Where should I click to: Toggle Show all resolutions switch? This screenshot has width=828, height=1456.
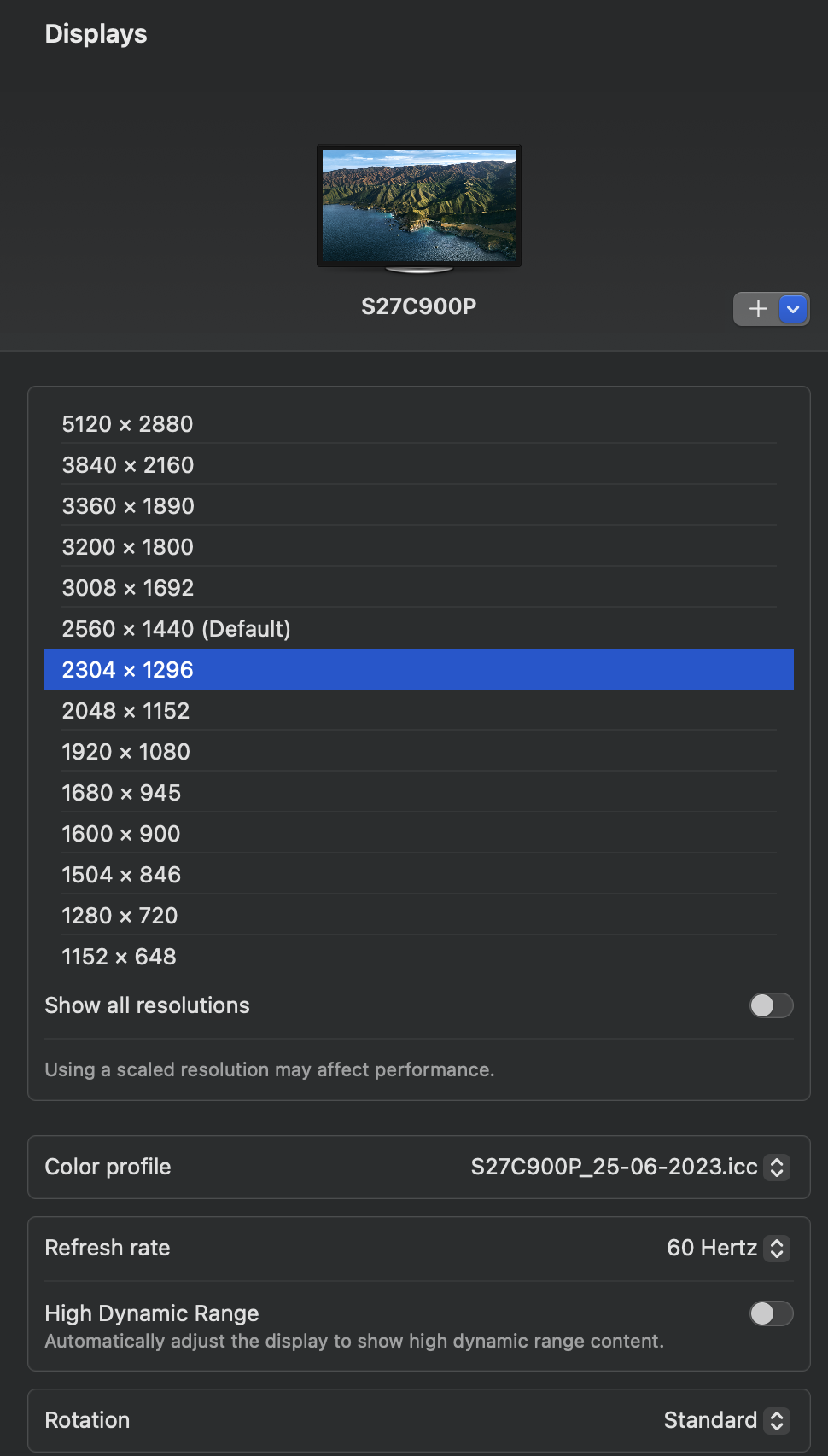pyautogui.click(x=771, y=1005)
